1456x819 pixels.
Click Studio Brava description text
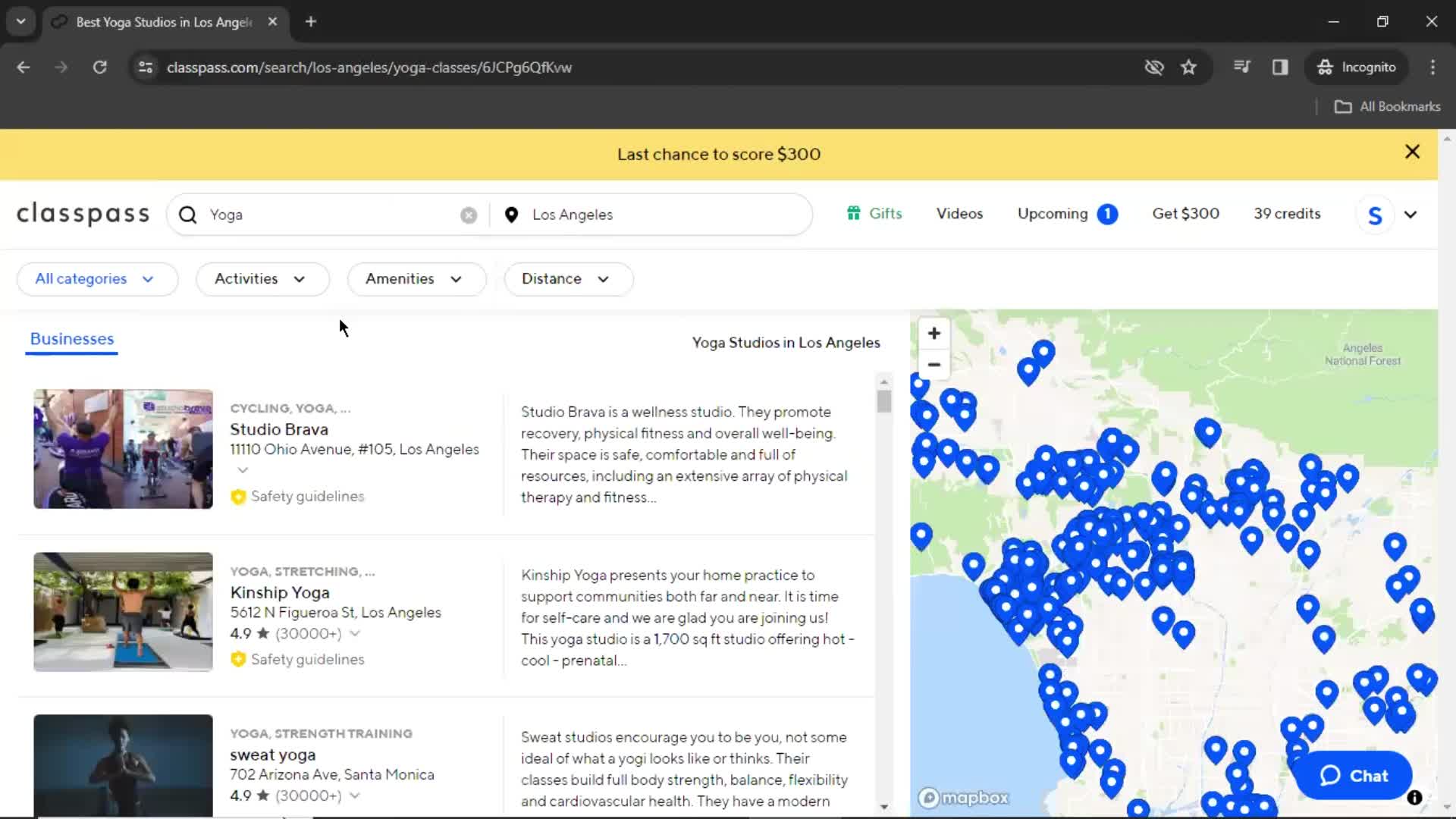(684, 454)
